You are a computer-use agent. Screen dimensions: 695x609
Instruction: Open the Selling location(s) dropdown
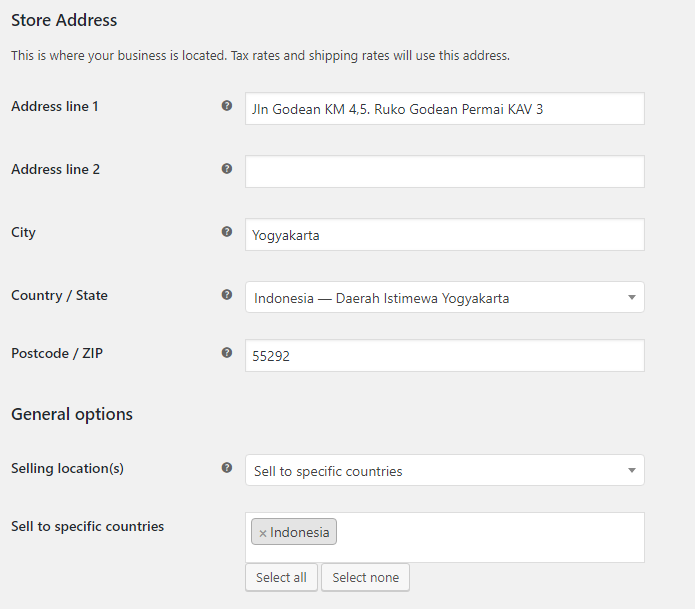point(445,470)
